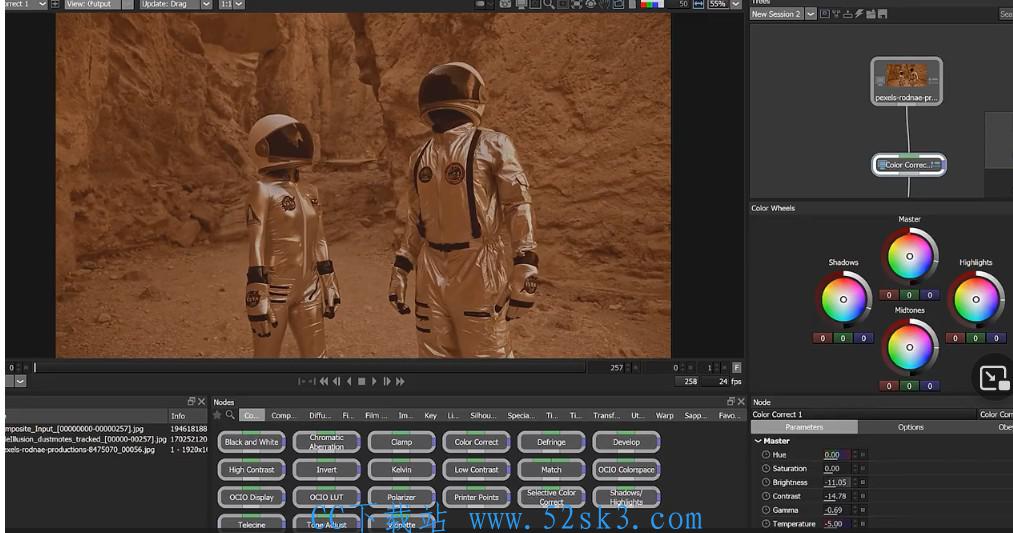1013x533 pixels.
Task: Select the Comp... node category tab
Action: click(x=283, y=415)
